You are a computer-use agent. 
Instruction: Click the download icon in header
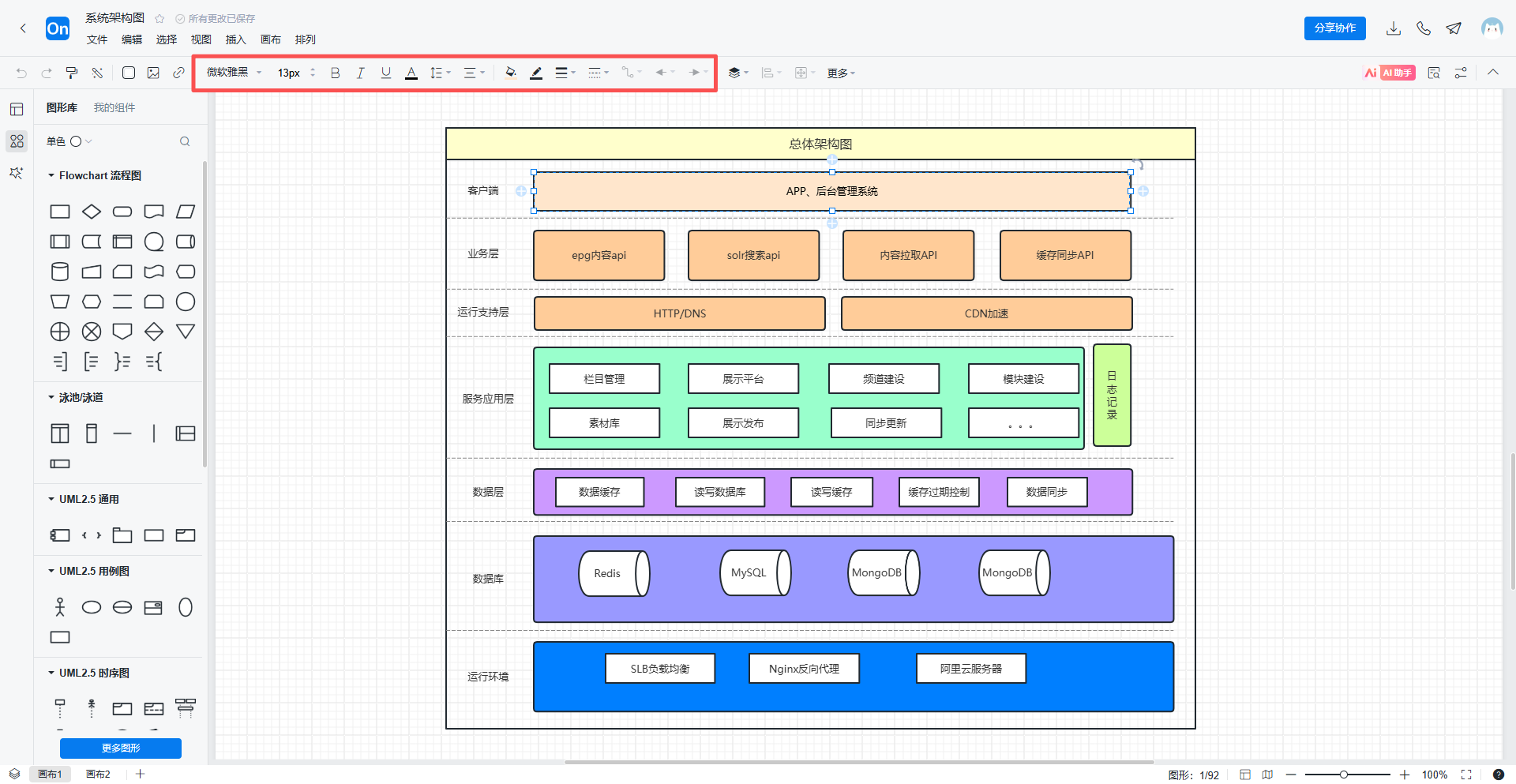click(x=1394, y=28)
